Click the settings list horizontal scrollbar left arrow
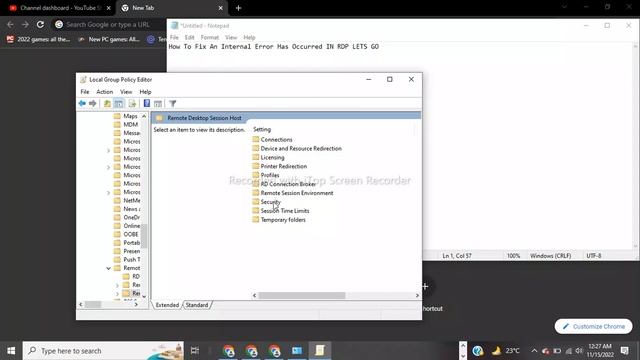Screen dimensions: 640x360 [x=255, y=296]
